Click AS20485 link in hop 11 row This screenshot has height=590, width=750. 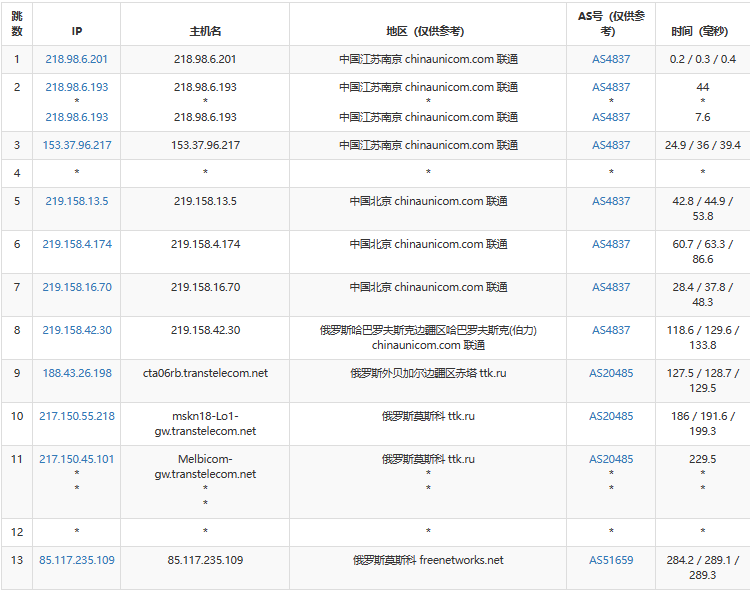[611, 460]
